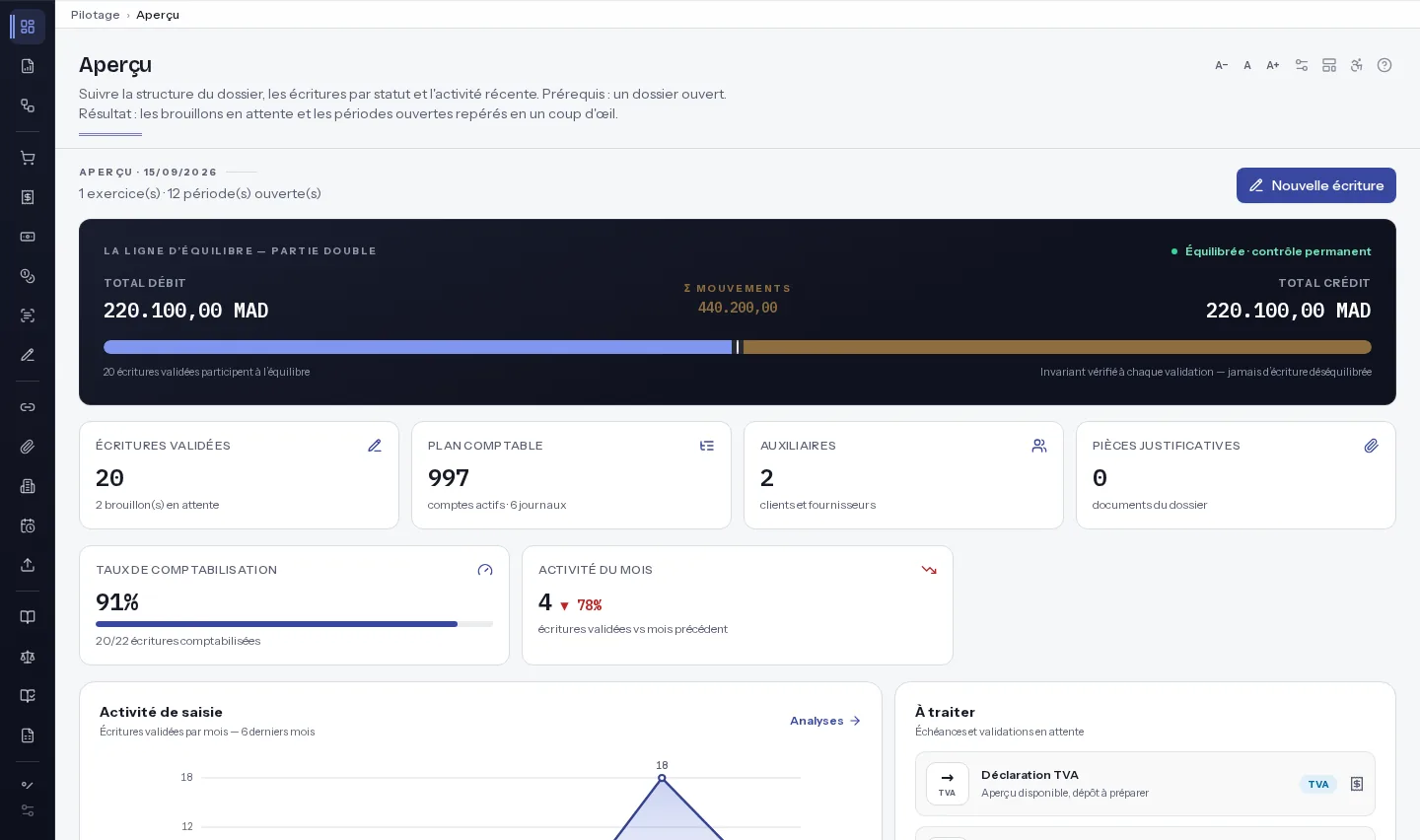Screen dimensions: 1420x840
Task: Open the pencil entry sidebar icon
Action: pos(28,355)
